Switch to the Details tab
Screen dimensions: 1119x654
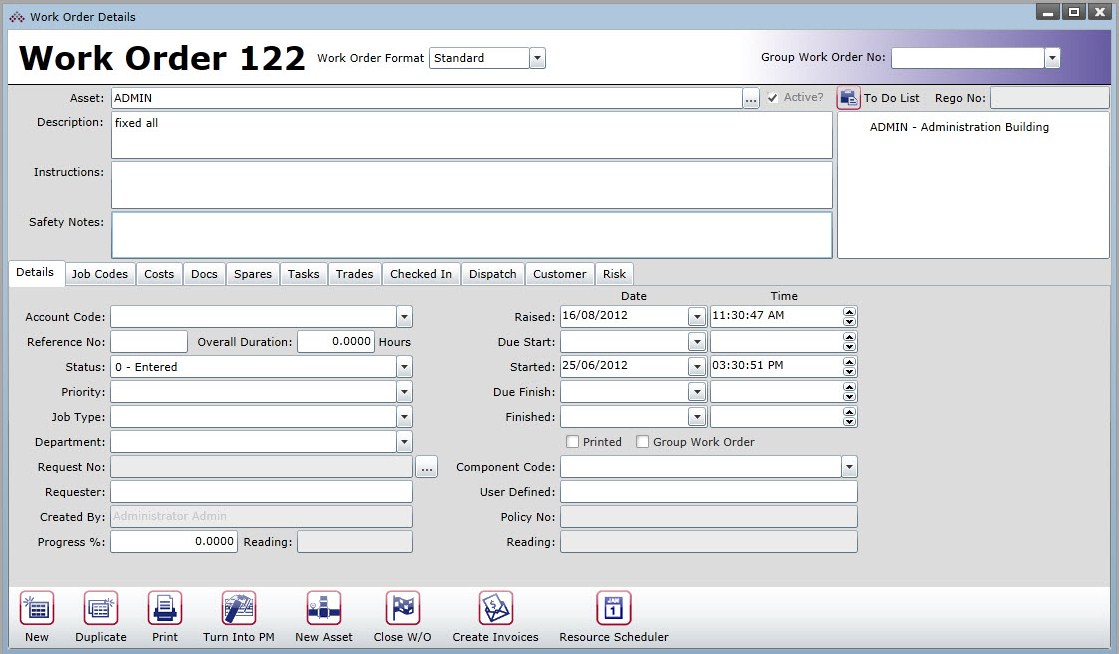click(35, 273)
